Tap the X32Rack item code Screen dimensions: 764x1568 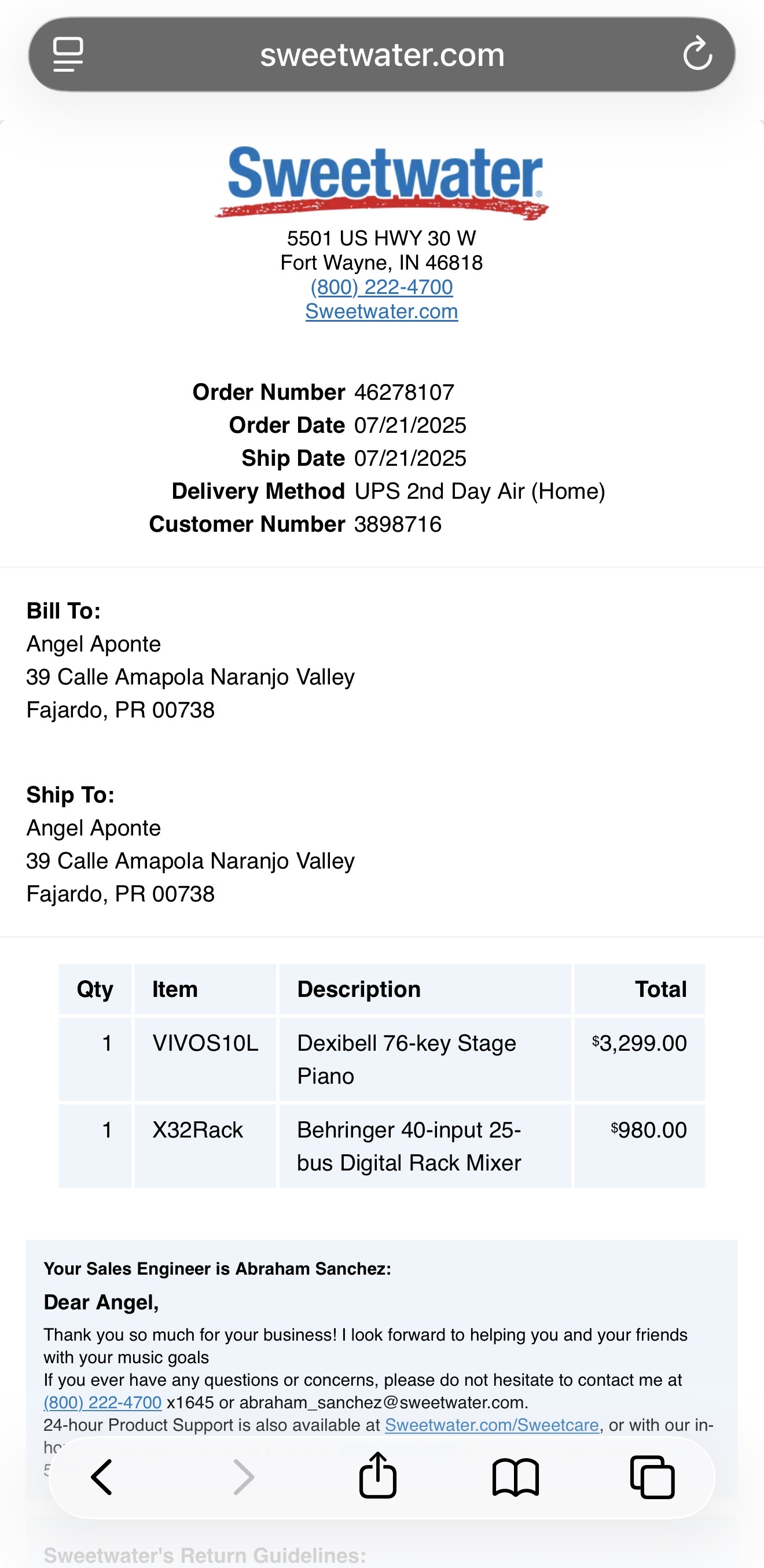coord(197,1130)
